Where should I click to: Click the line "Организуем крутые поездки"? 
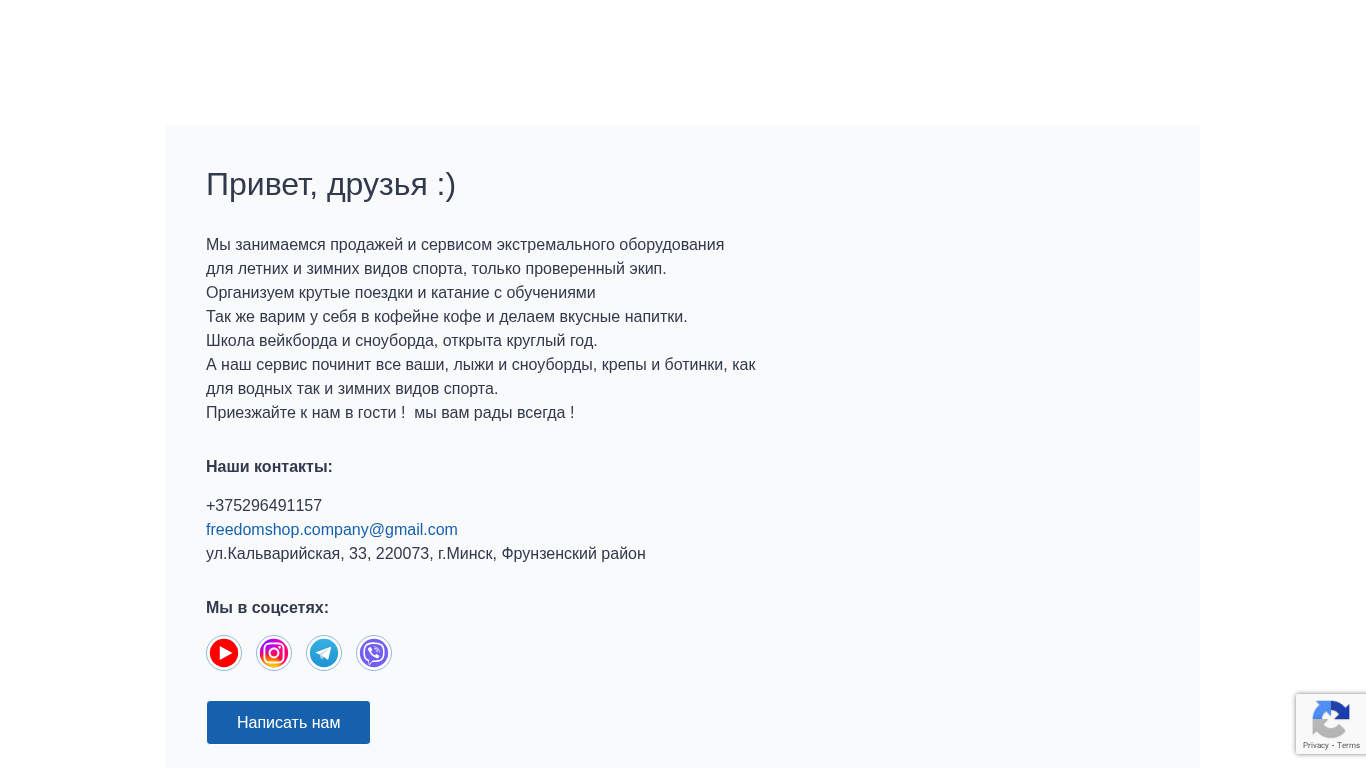coord(400,293)
